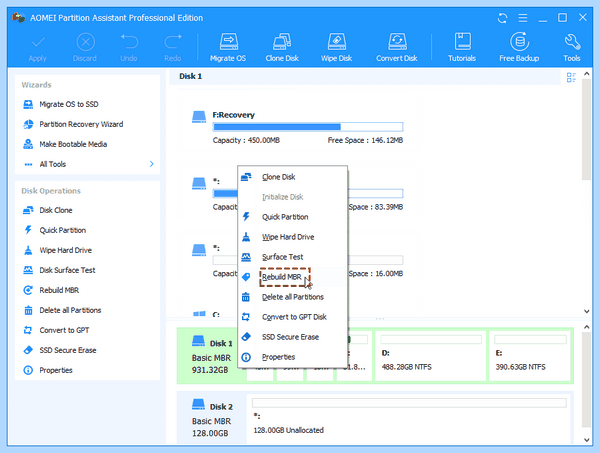600x453 pixels.
Task: Click Delete all Partitions in sidebar
Action: point(62,310)
